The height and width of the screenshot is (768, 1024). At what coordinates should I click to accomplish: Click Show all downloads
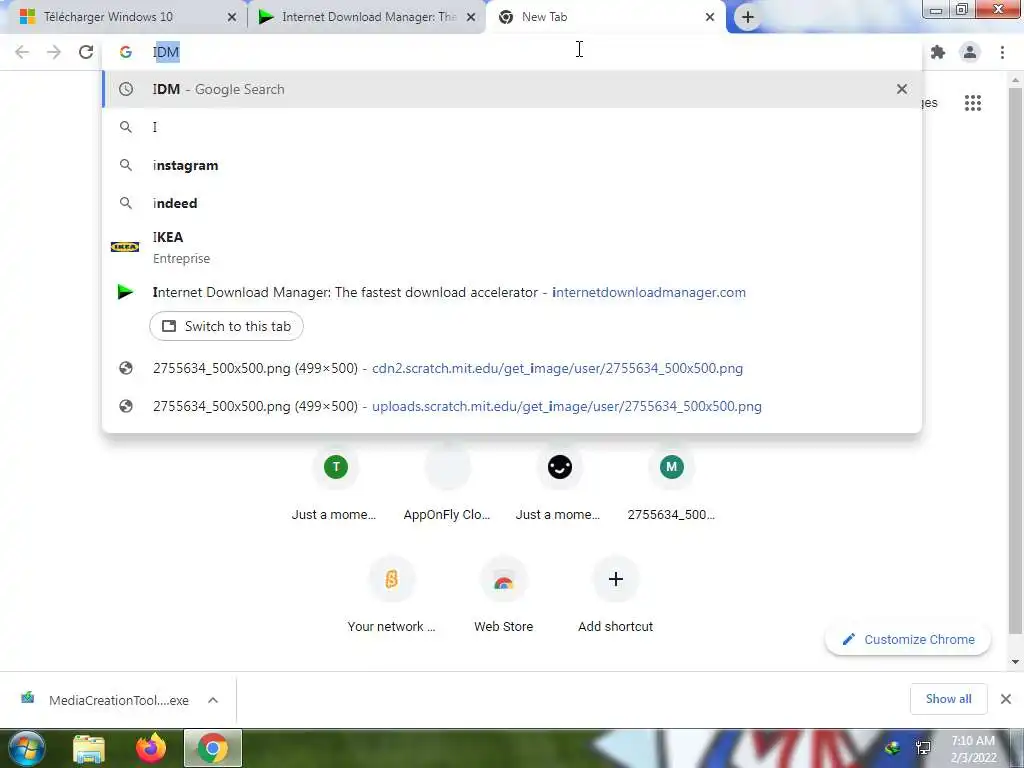coord(948,699)
